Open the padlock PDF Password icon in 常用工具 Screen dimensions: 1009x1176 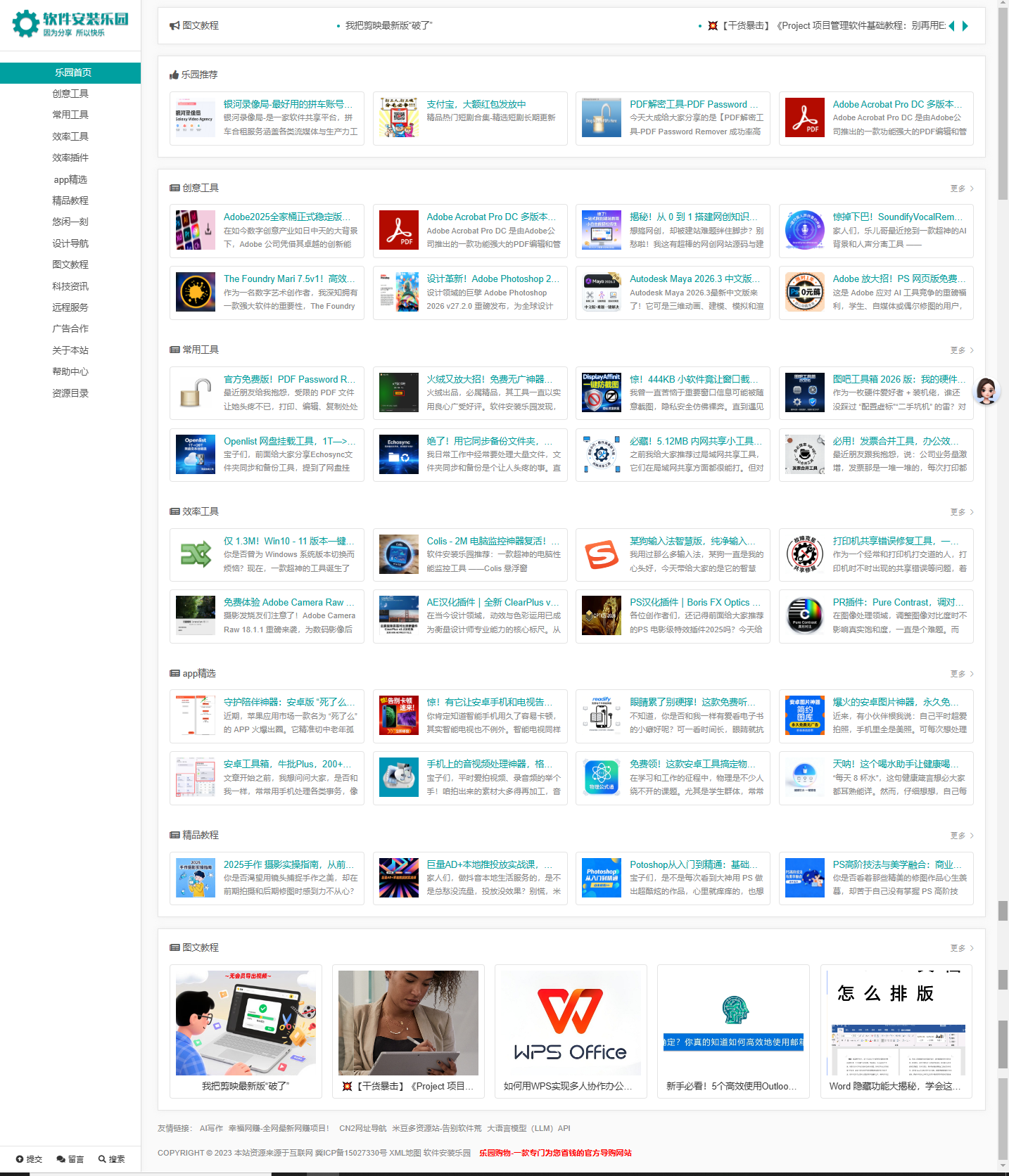[195, 392]
